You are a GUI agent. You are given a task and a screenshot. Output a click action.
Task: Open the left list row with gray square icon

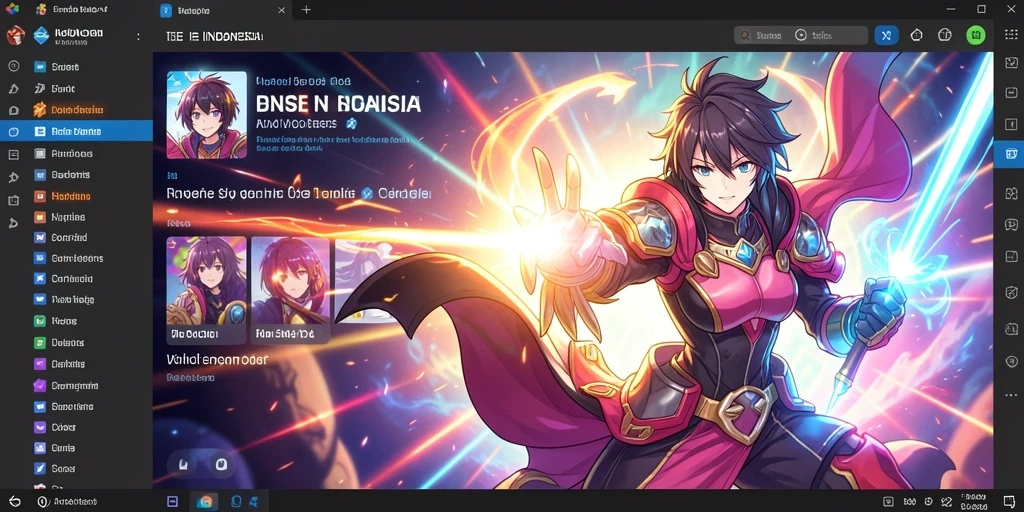point(76,153)
